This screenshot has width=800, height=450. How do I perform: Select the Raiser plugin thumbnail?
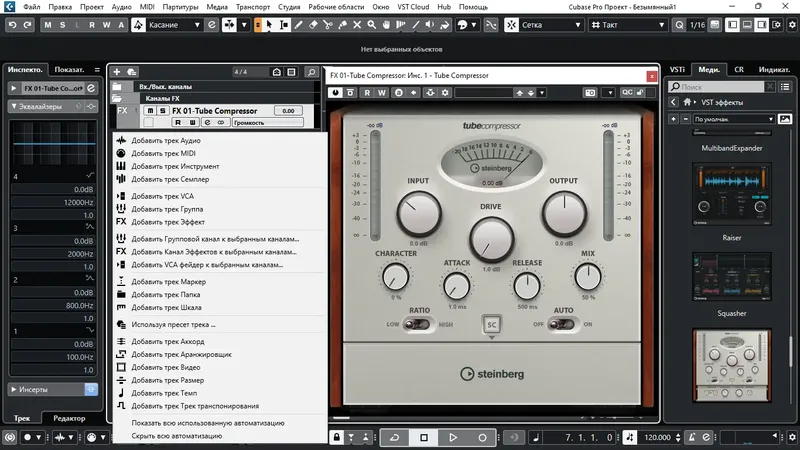(x=732, y=195)
